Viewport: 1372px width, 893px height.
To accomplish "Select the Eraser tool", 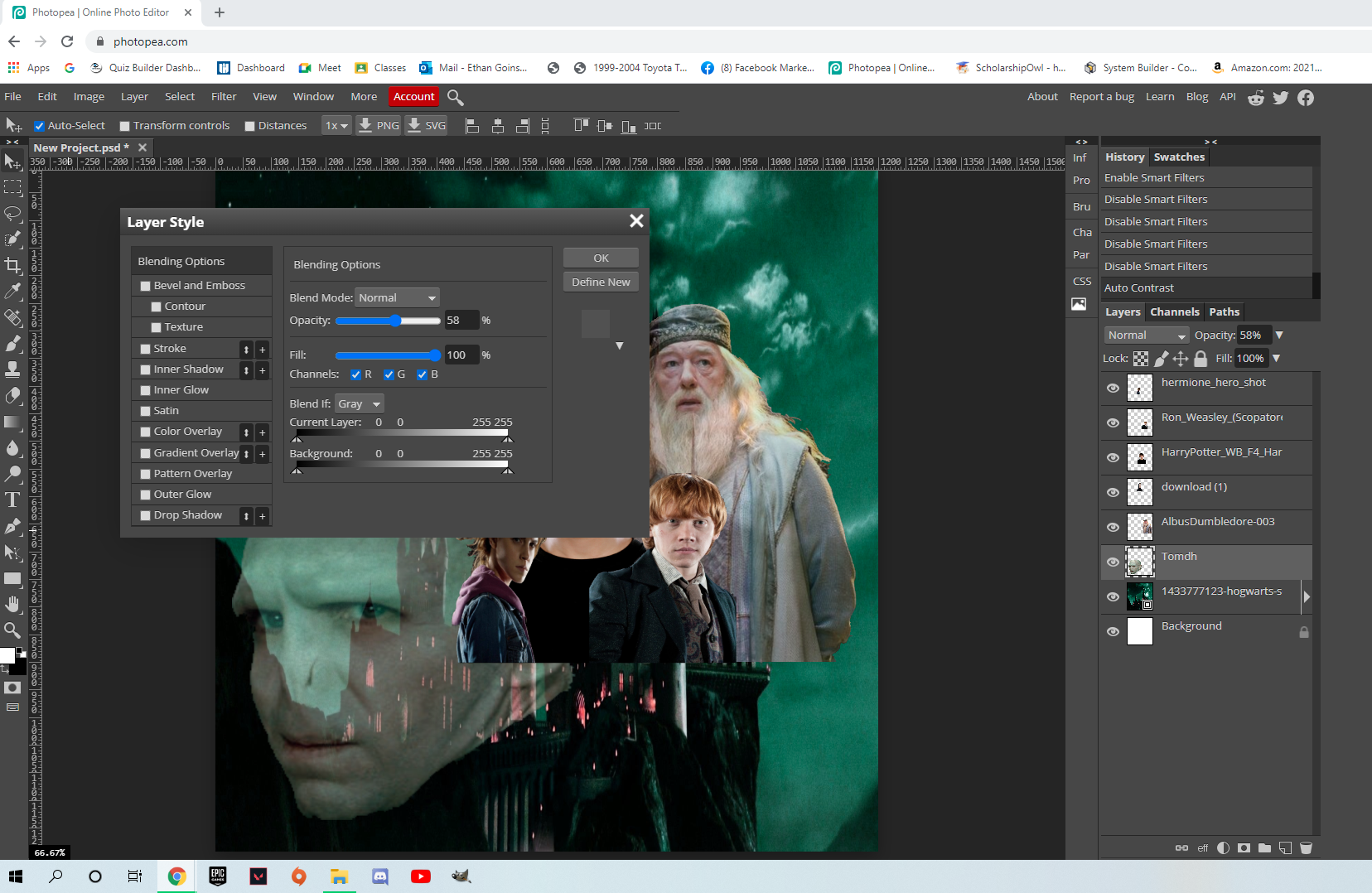I will tap(12, 396).
